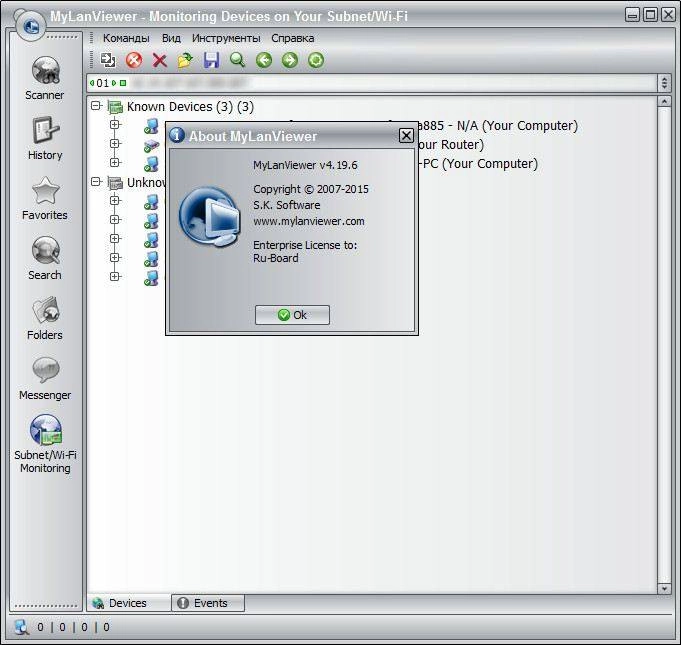Click the Ru-Board licensee name

[x=276, y=258]
